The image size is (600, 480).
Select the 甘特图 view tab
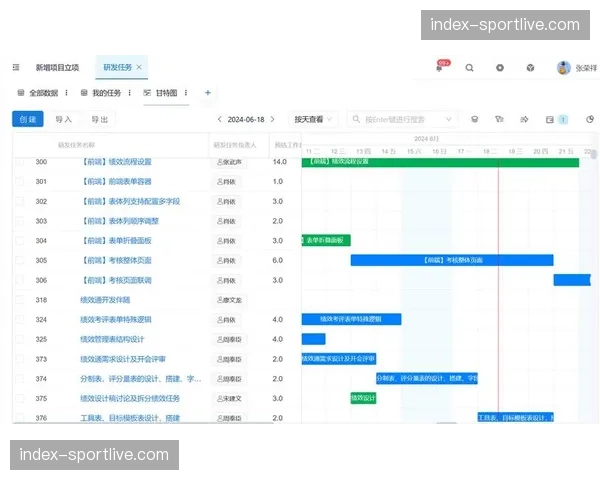coord(166,93)
